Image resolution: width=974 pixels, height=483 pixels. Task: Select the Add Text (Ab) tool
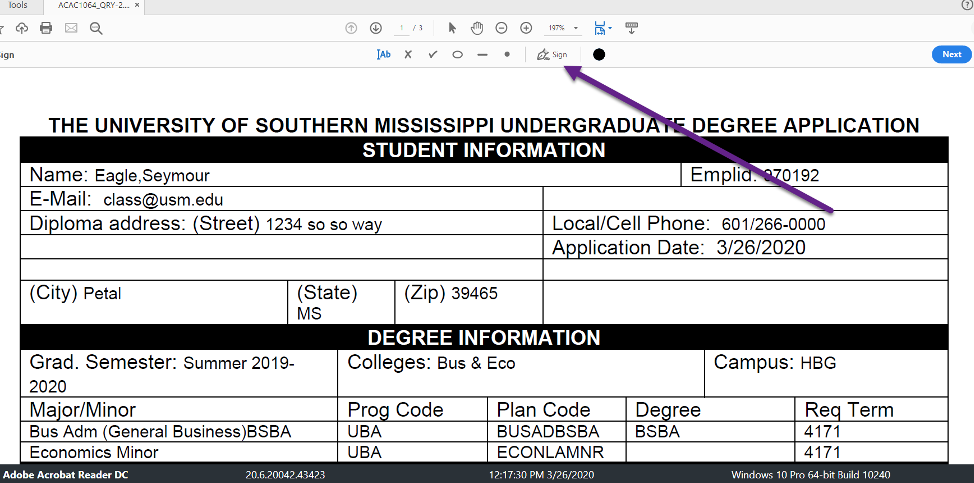[x=383, y=55]
